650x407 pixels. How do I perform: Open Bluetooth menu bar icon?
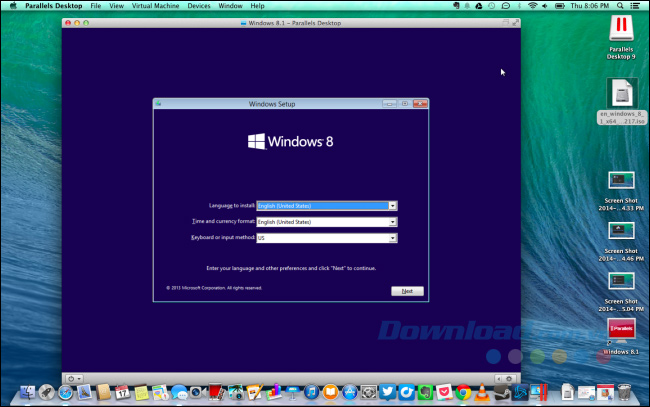click(x=519, y=6)
